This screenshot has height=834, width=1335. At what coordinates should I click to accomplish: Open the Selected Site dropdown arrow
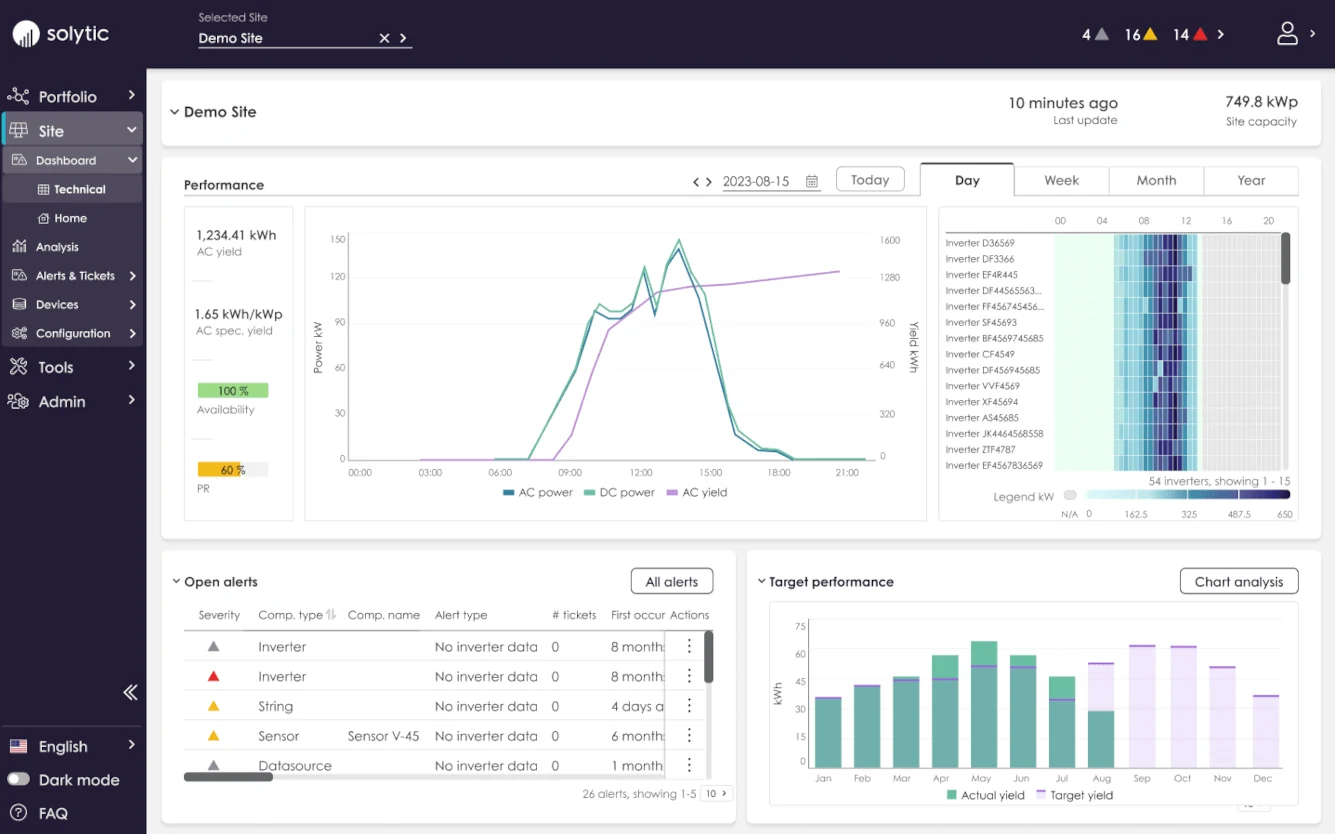403,38
